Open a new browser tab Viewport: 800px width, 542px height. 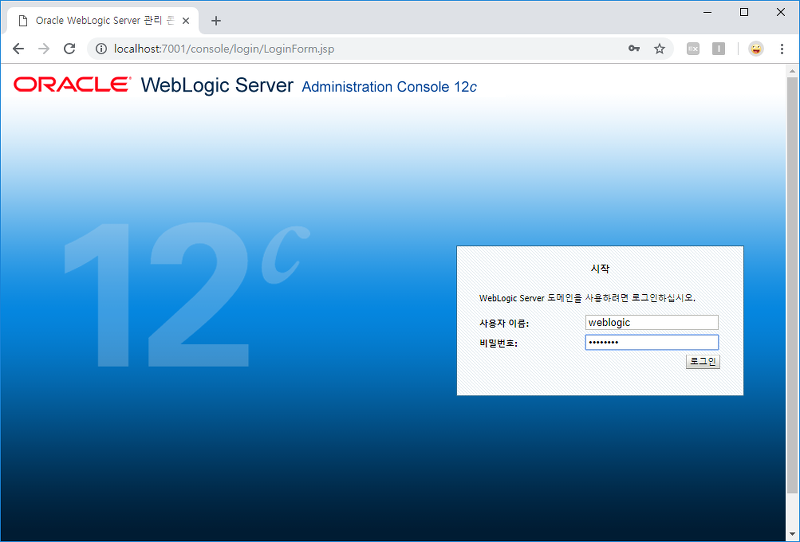pos(216,20)
